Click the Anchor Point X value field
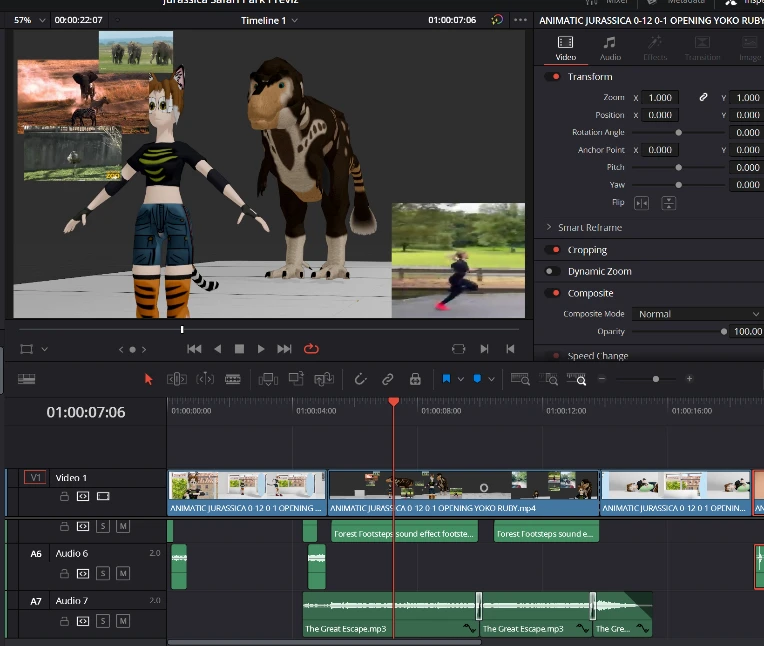This screenshot has width=764, height=646. pos(660,150)
